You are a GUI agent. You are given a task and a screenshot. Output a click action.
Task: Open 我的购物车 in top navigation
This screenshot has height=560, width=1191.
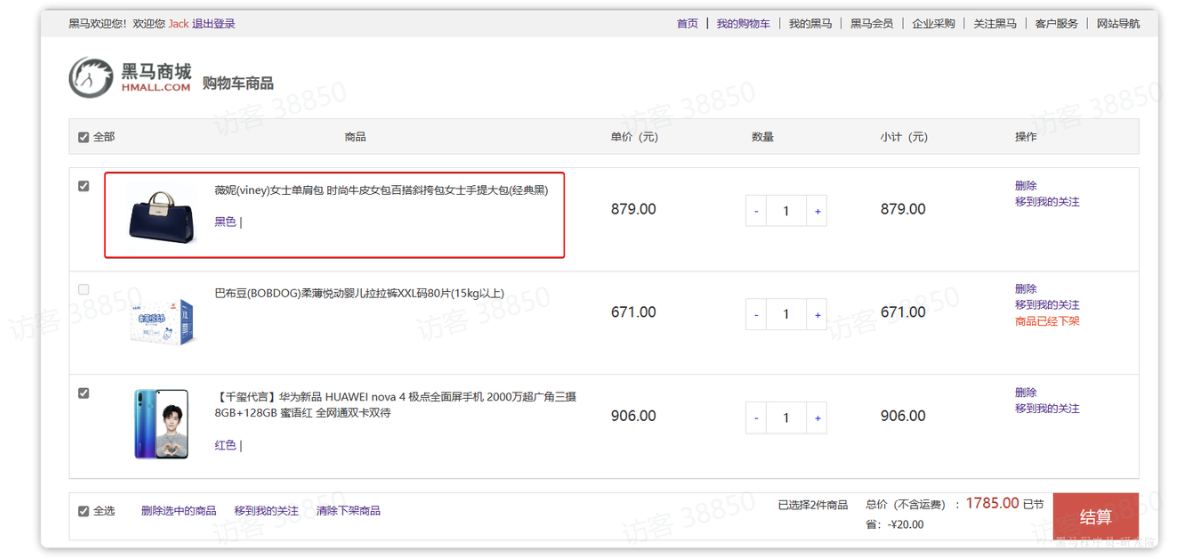[743, 24]
